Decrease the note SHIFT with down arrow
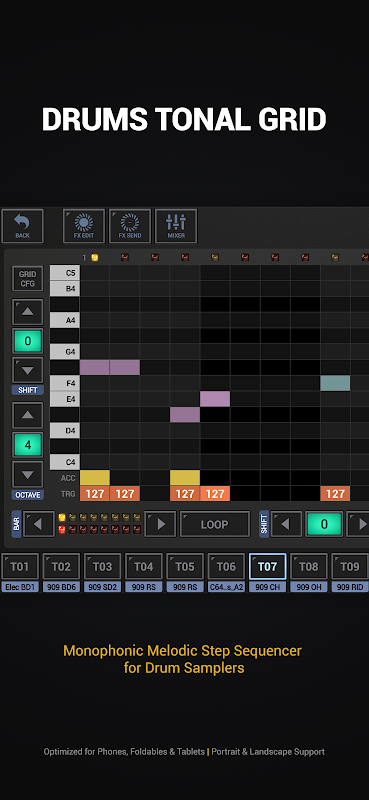 [28, 370]
